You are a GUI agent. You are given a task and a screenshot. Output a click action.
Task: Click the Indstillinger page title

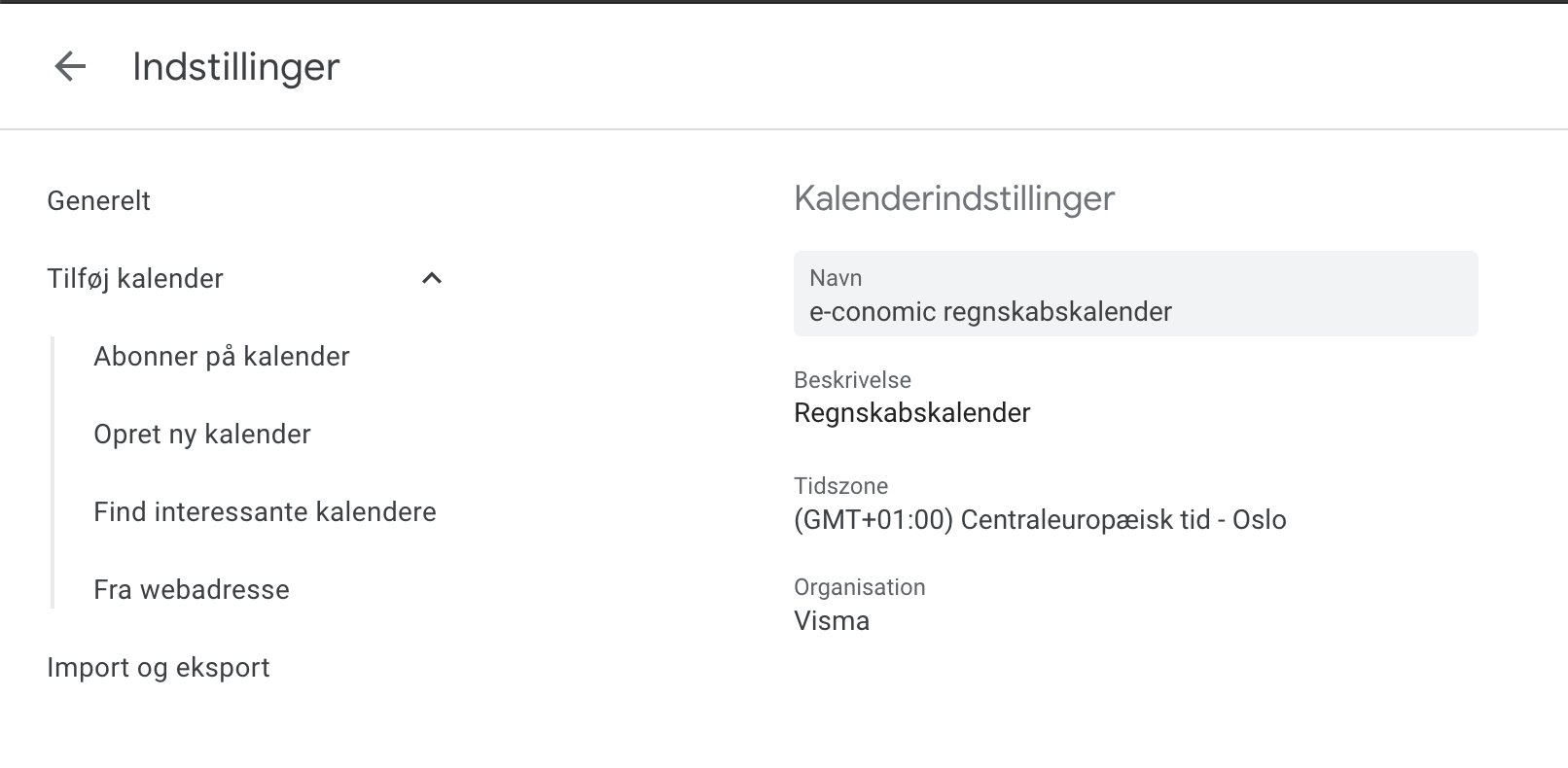tap(236, 67)
